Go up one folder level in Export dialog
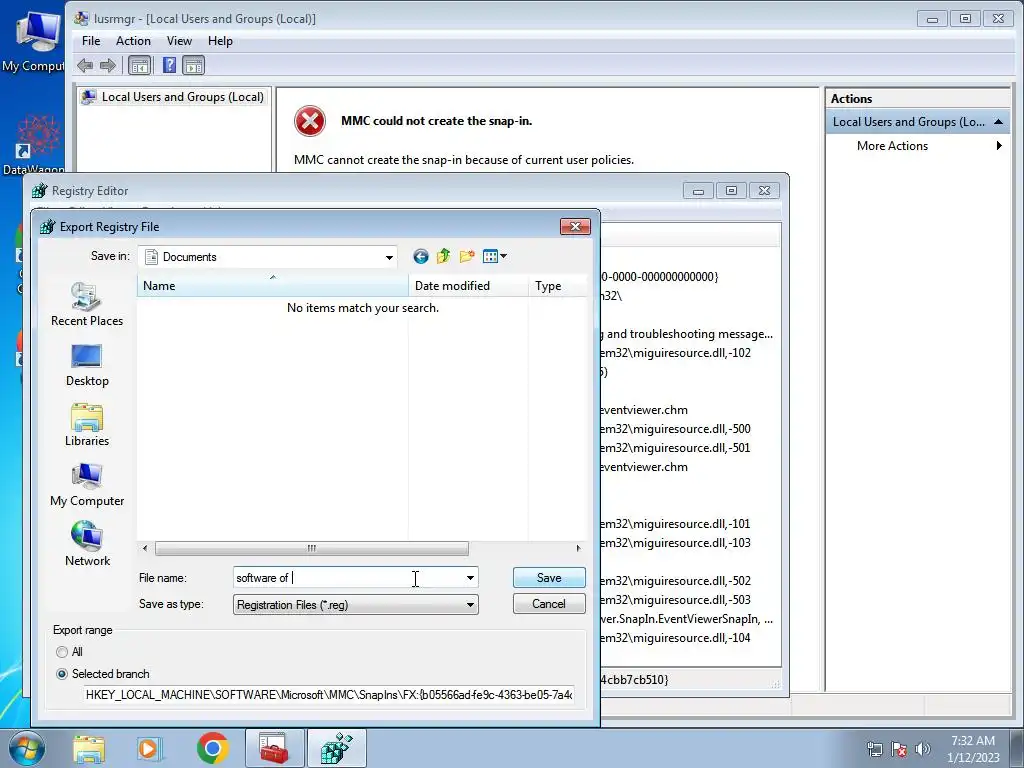 pos(443,256)
